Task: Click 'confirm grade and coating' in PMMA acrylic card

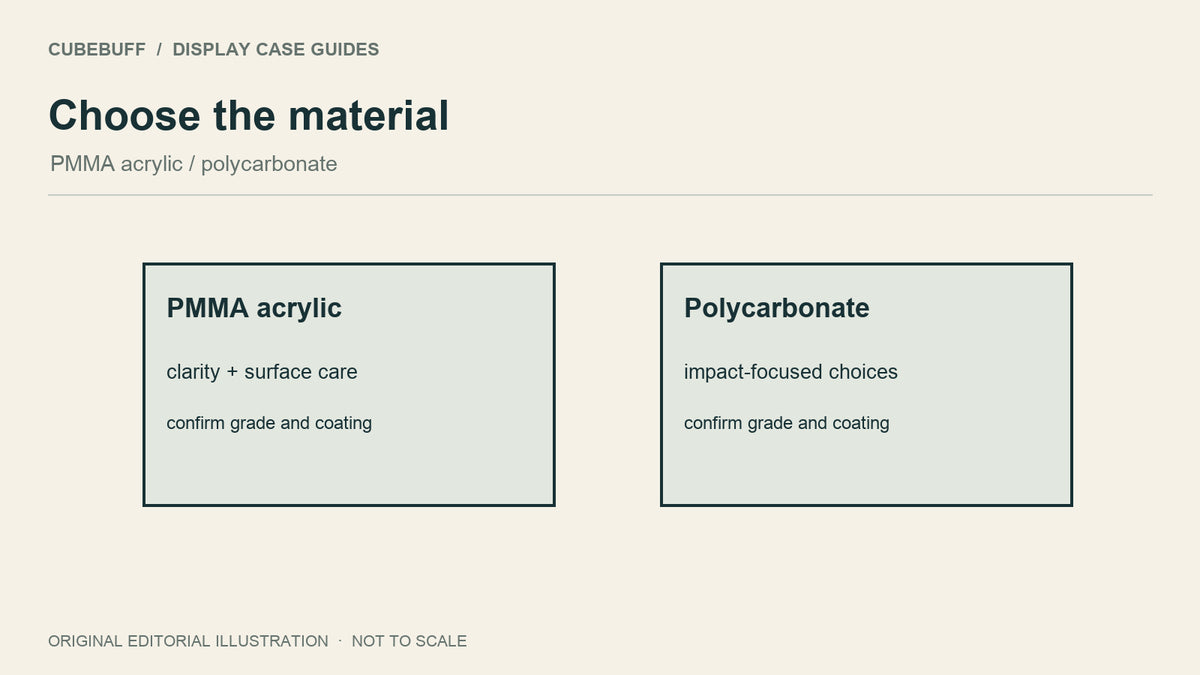Action: coord(269,423)
